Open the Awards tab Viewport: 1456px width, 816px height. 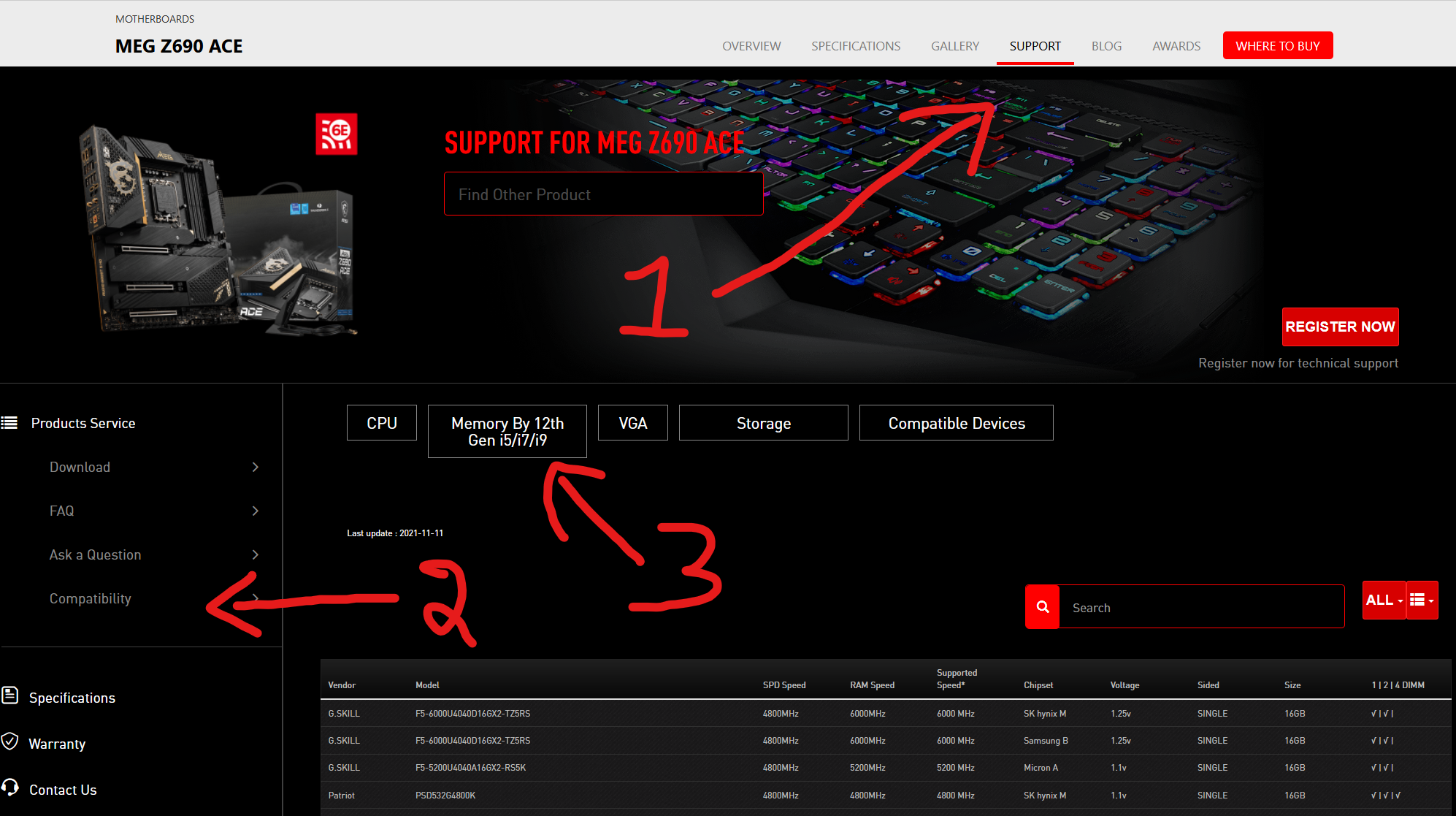[x=1176, y=46]
